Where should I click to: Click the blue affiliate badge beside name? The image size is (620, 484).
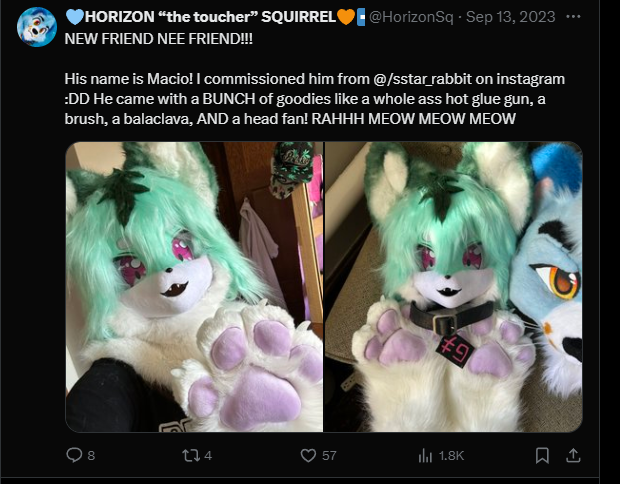[x=361, y=17]
